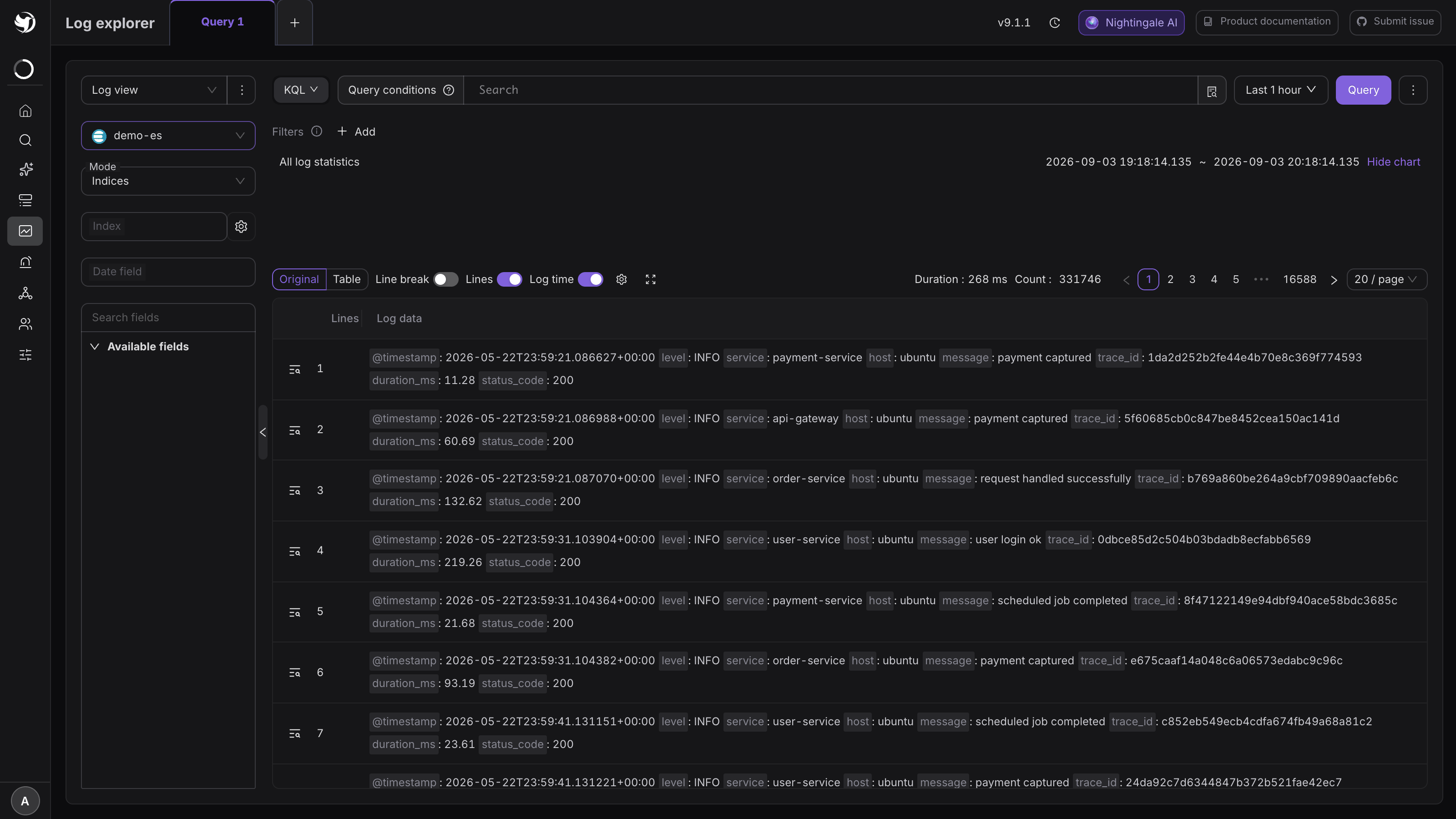Open Nightingale AI assistant
This screenshot has width=1456, height=819.
click(1131, 23)
